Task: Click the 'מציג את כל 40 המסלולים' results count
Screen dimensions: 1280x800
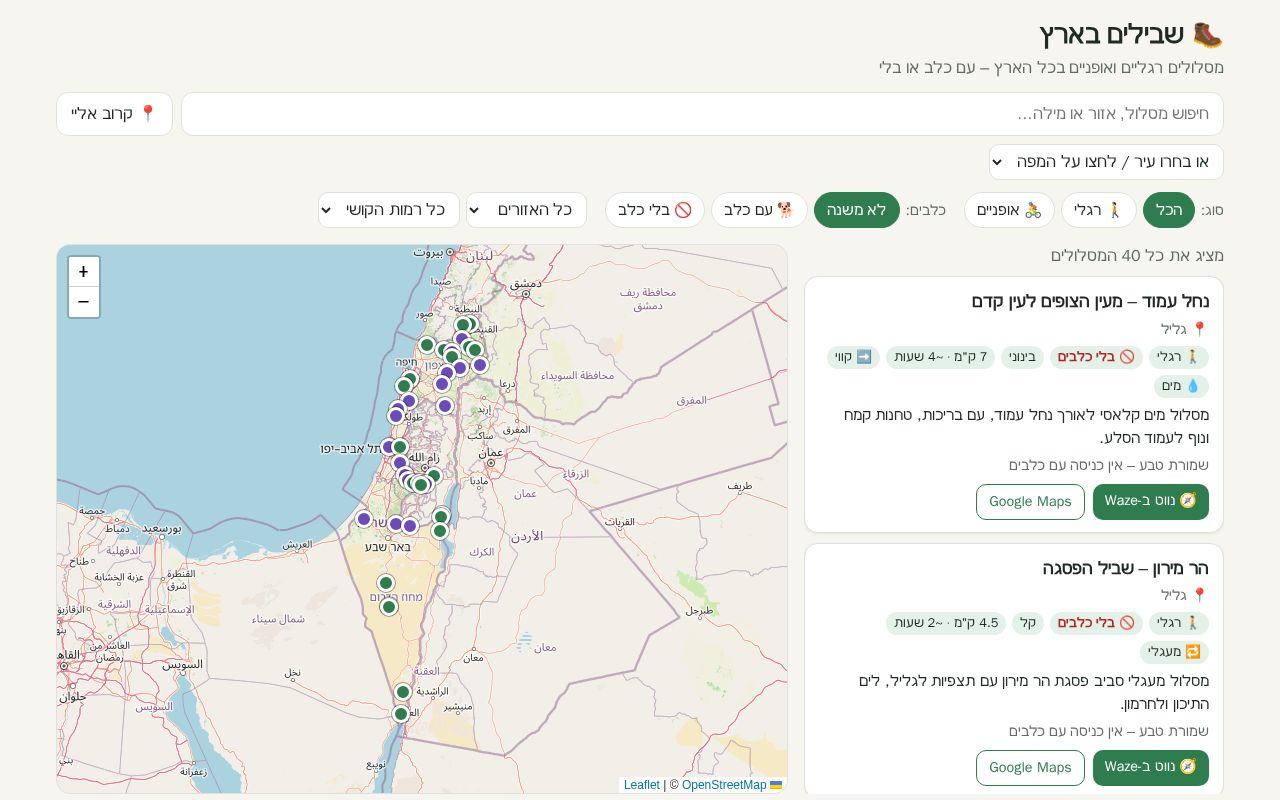Action: pyautogui.click(x=1137, y=256)
